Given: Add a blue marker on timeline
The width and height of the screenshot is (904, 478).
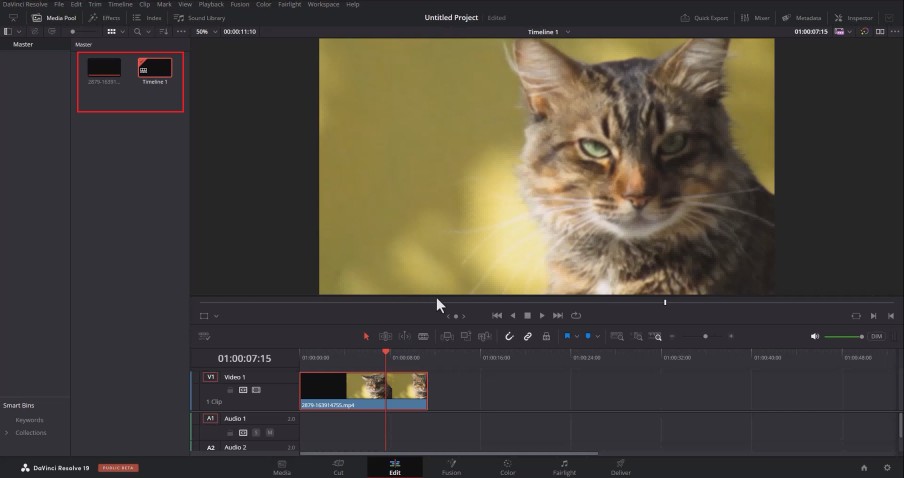Looking at the screenshot, I should tap(588, 336).
